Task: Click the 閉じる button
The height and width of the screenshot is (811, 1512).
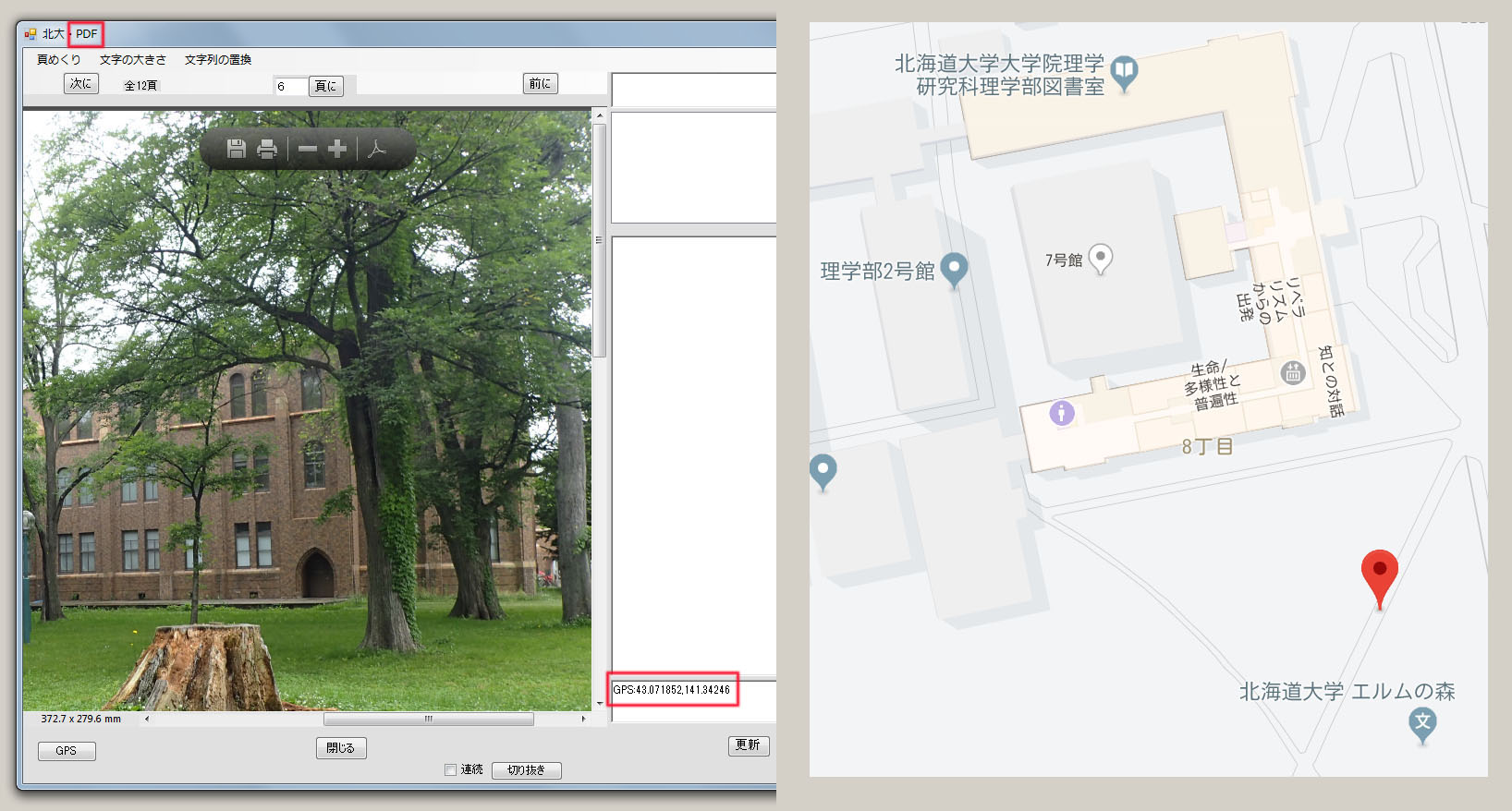Action: 341,748
